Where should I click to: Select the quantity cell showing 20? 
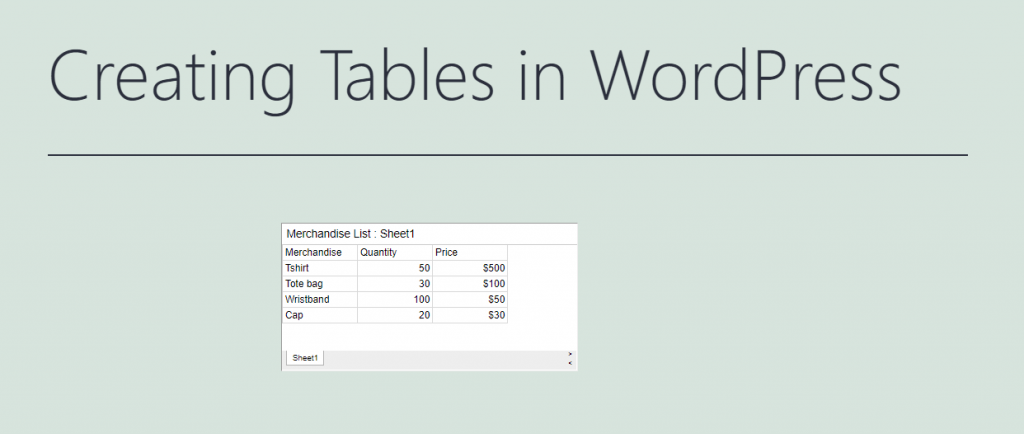click(395, 315)
